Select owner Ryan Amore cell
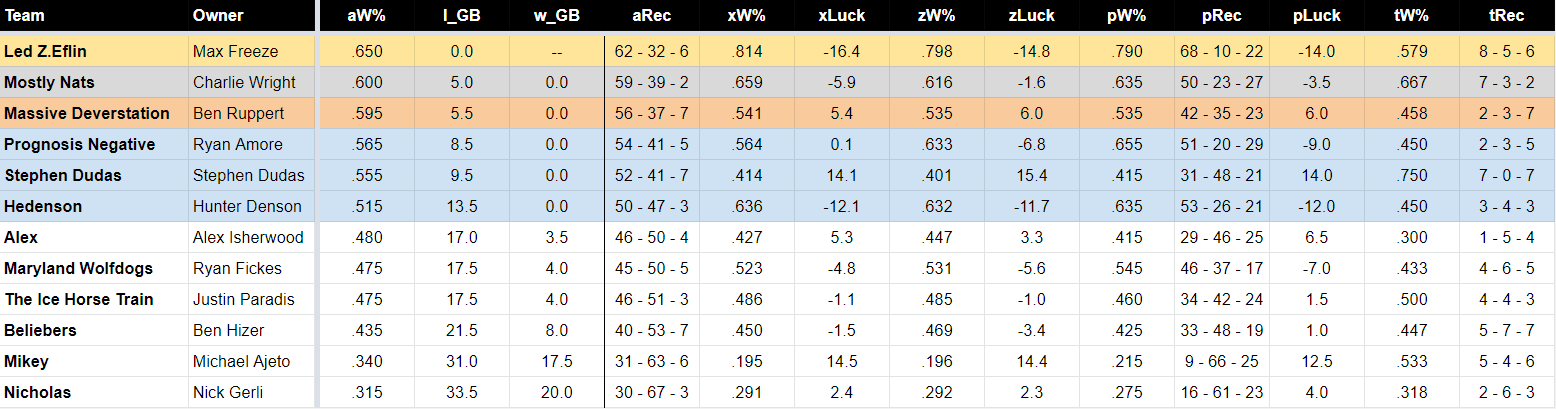Screen dimensions: 1556x409 pyautogui.click(x=252, y=144)
